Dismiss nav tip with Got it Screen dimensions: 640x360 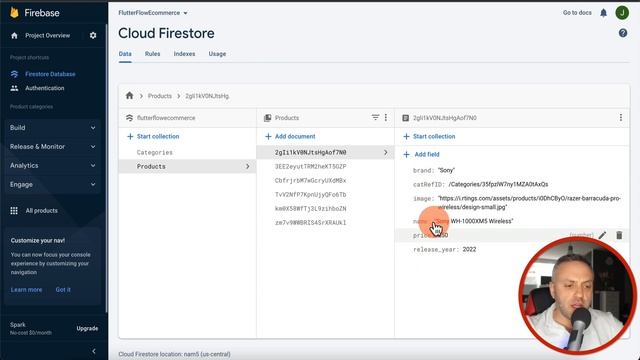click(63, 289)
